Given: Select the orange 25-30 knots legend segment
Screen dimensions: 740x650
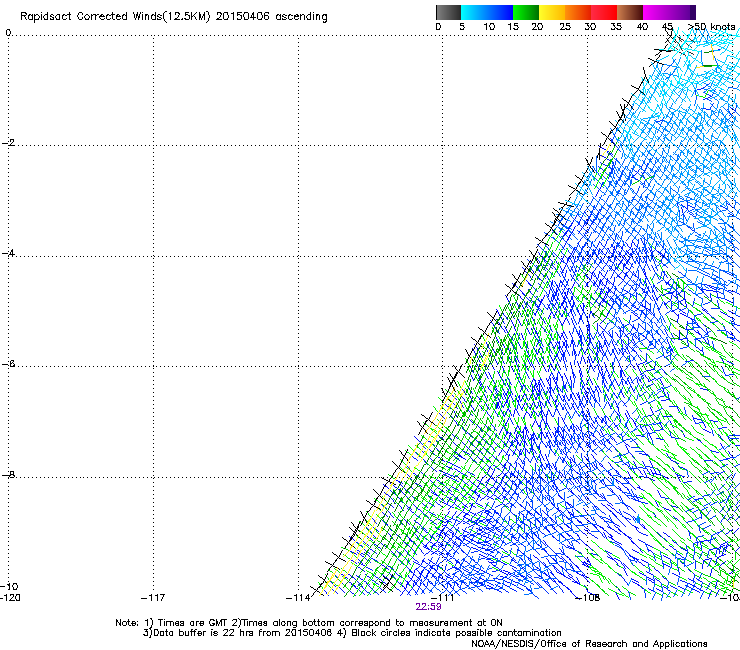Looking at the screenshot, I should tap(578, 12).
